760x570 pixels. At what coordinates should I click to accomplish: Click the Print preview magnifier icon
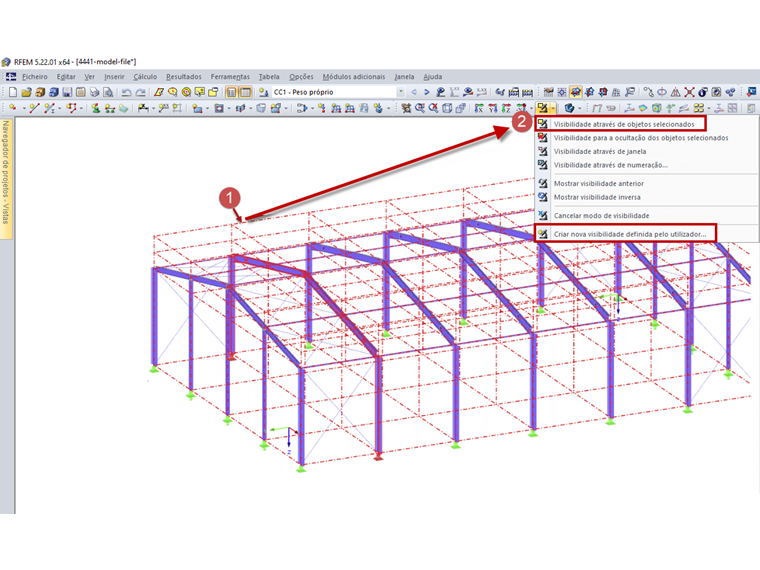108,92
